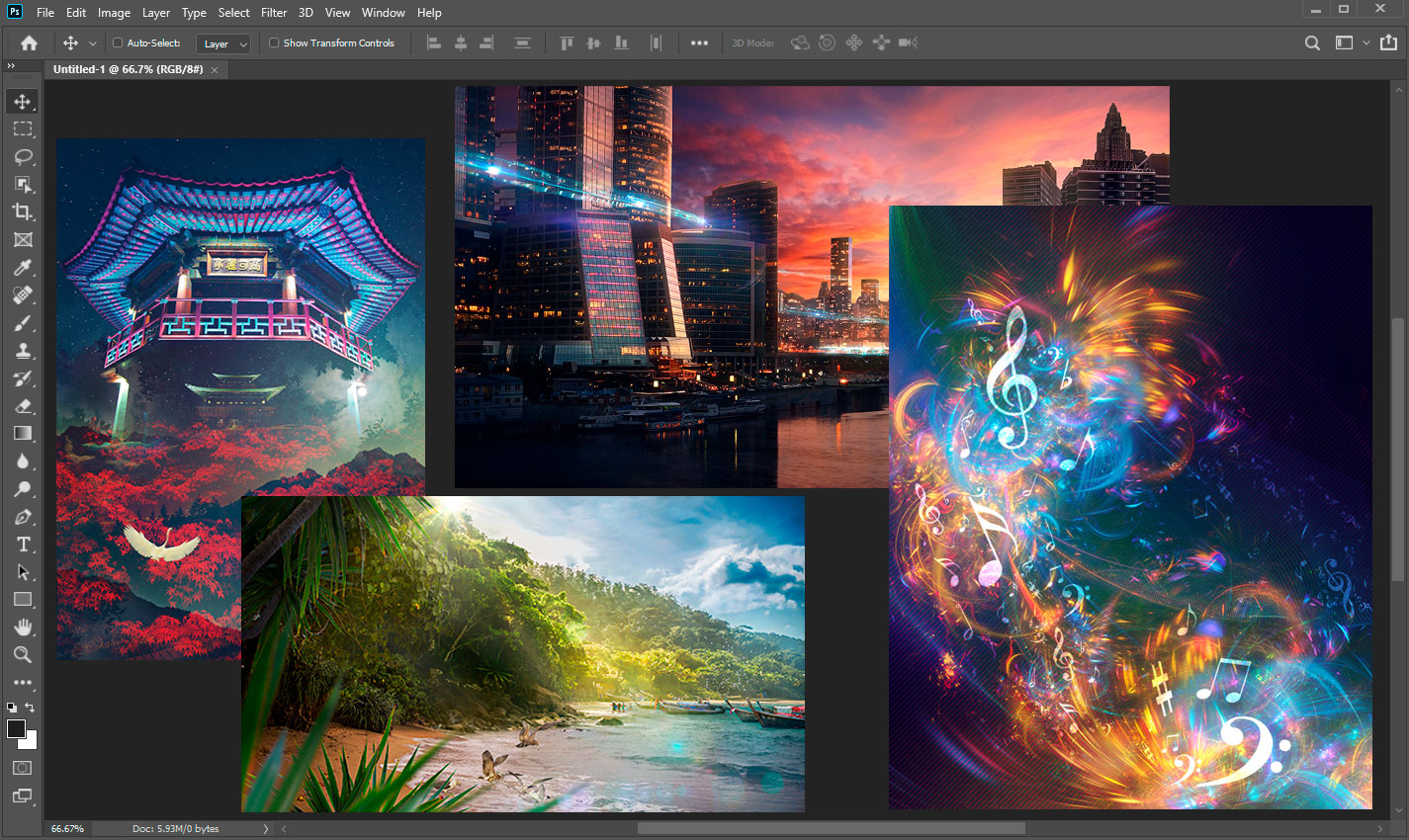
Task: Select the Brush tool
Action: [x=23, y=323]
